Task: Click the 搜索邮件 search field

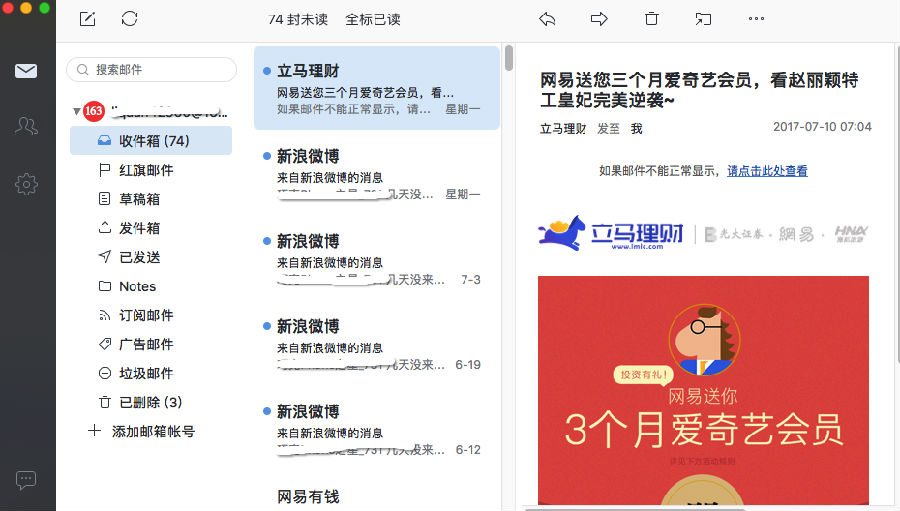Action: pyautogui.click(x=152, y=69)
